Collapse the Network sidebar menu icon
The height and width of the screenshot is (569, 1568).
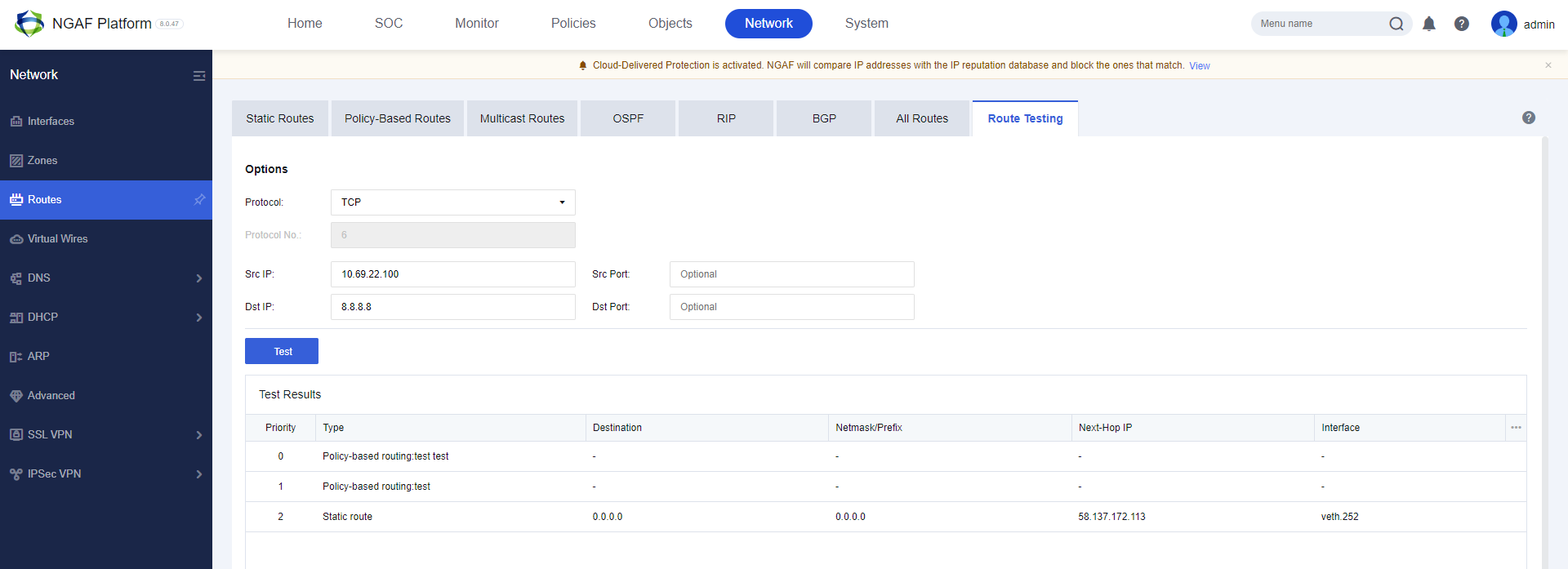pos(198,76)
